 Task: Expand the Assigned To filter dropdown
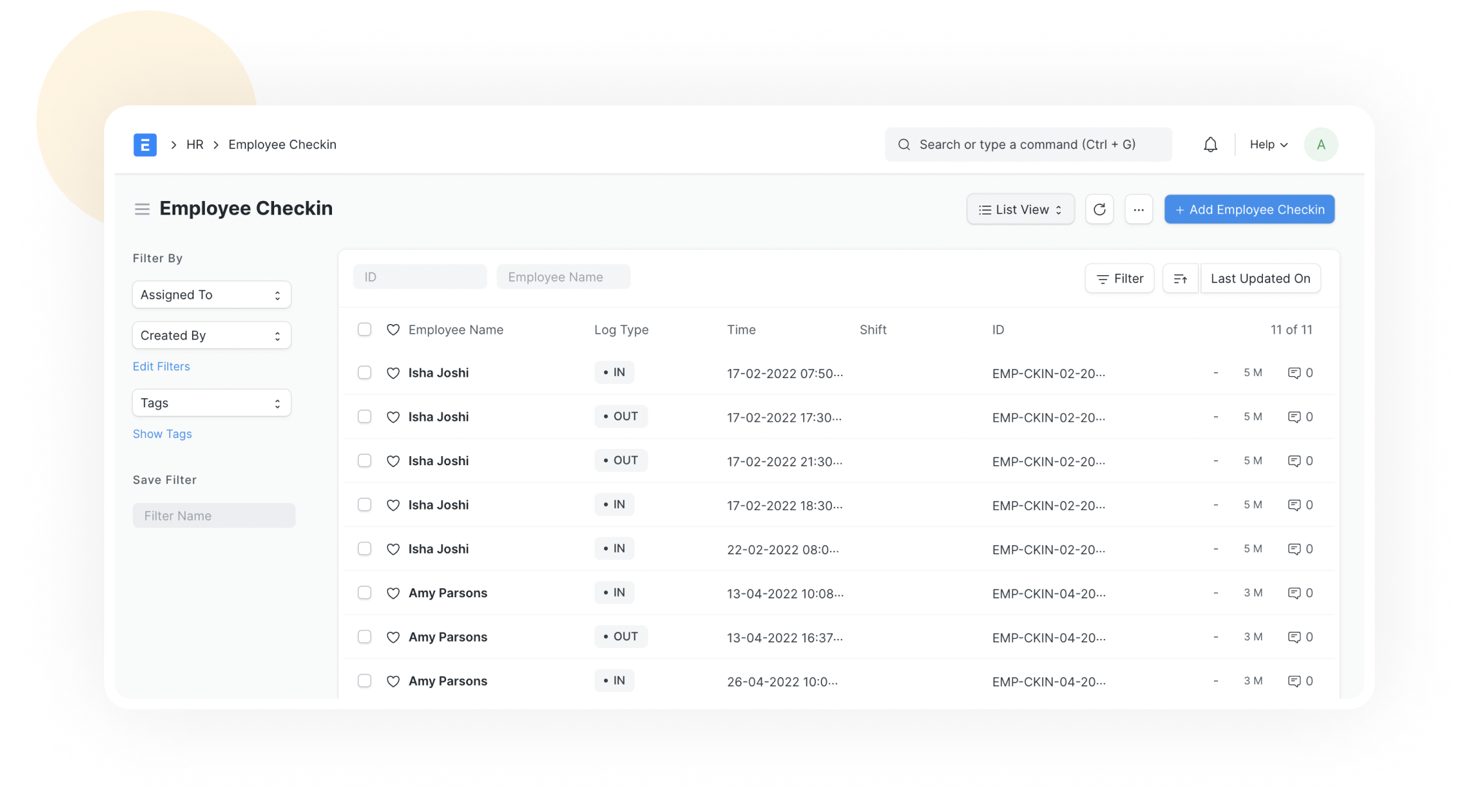(x=212, y=295)
